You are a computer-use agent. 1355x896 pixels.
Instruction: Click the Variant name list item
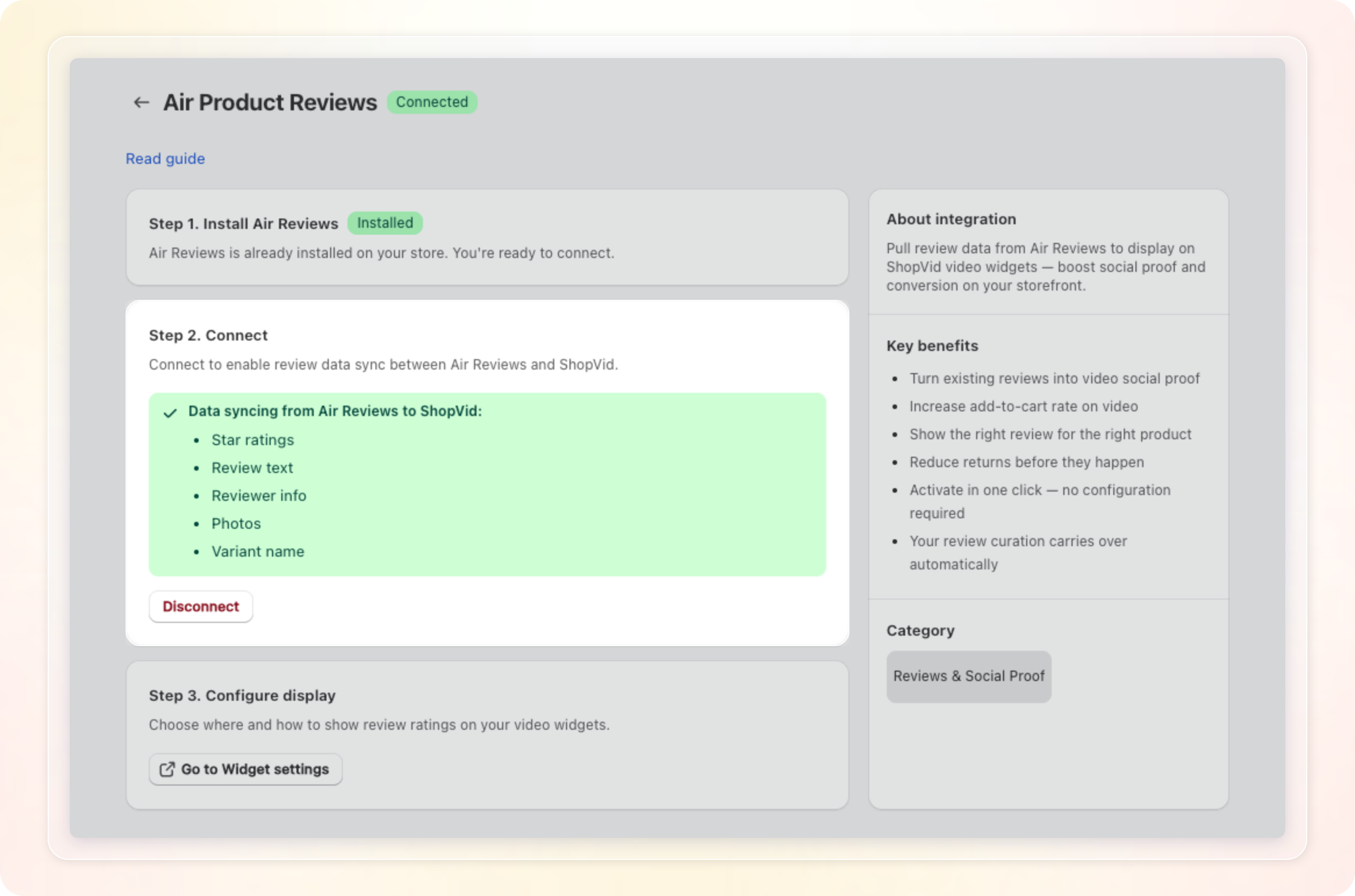point(258,551)
